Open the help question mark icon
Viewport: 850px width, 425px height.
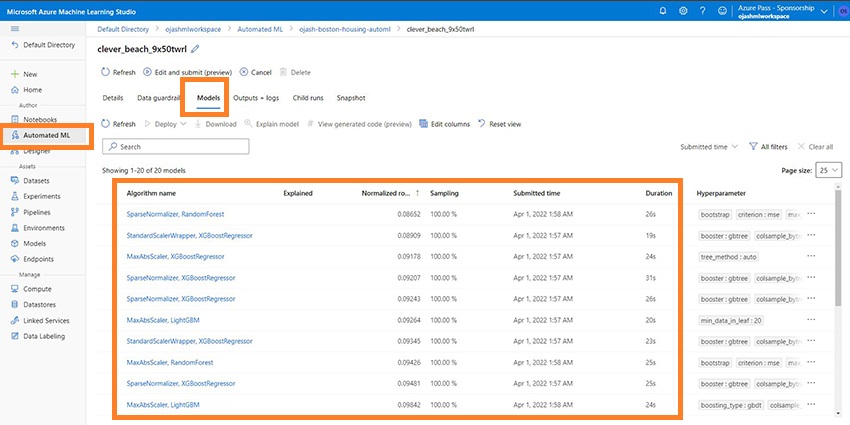click(x=703, y=11)
